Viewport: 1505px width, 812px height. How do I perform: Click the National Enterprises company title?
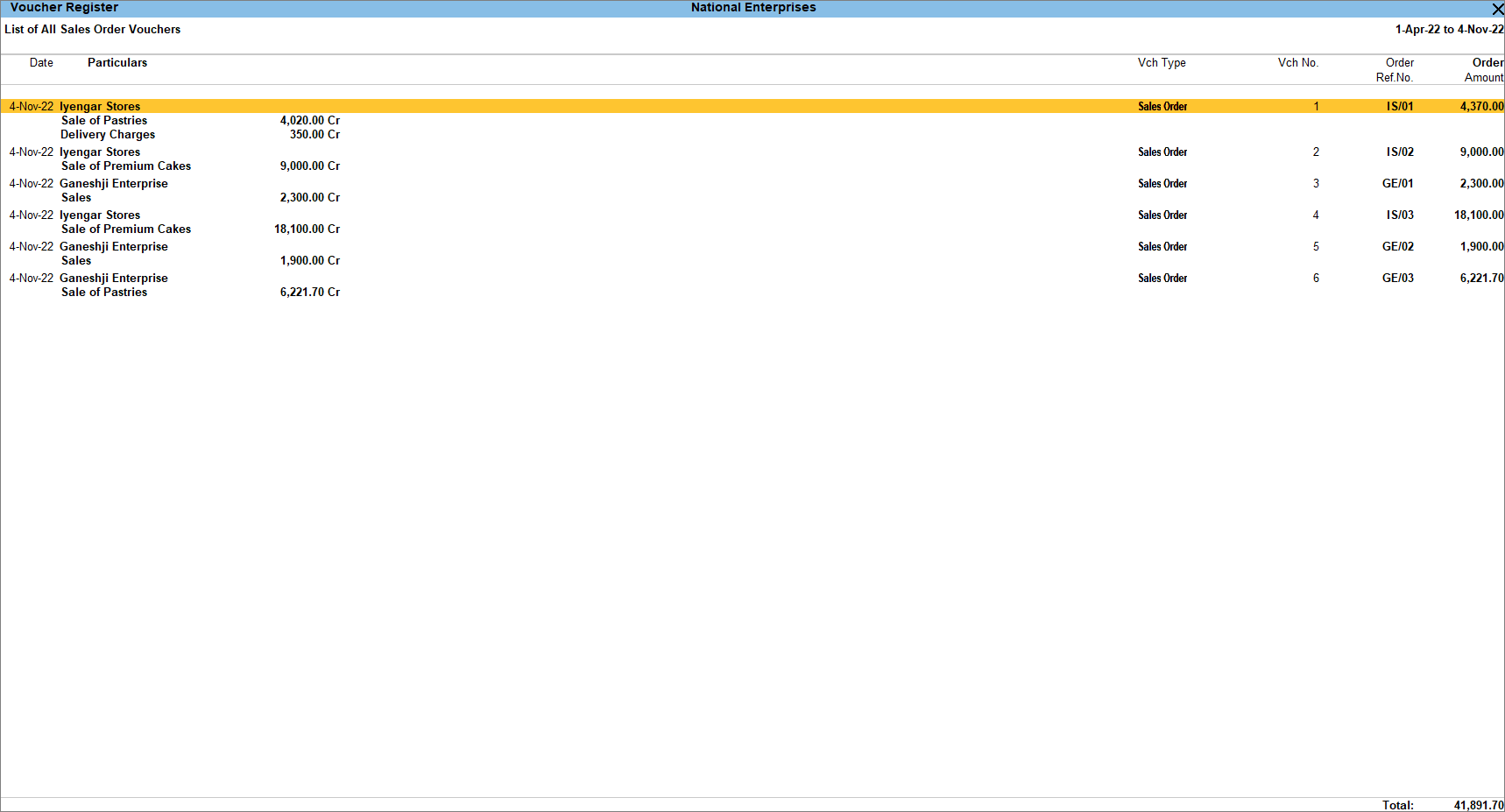(753, 8)
